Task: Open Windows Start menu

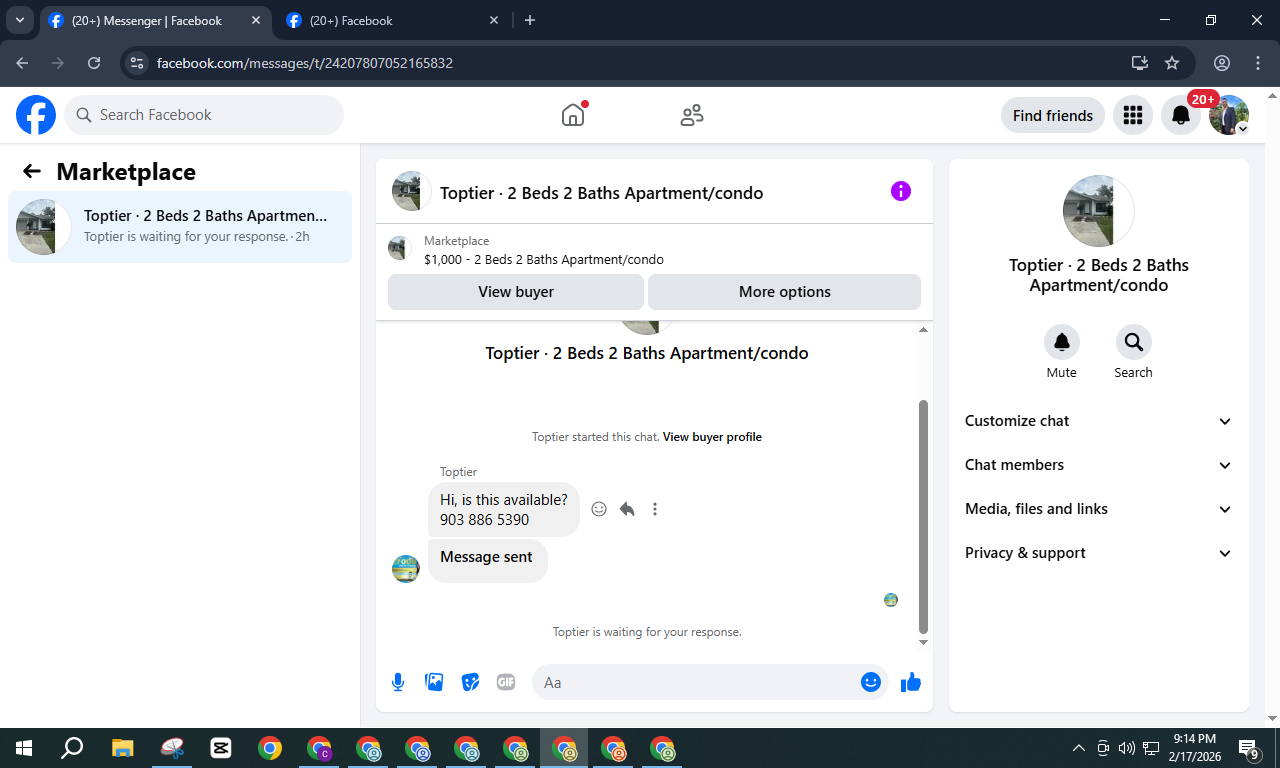Action: (x=24, y=748)
